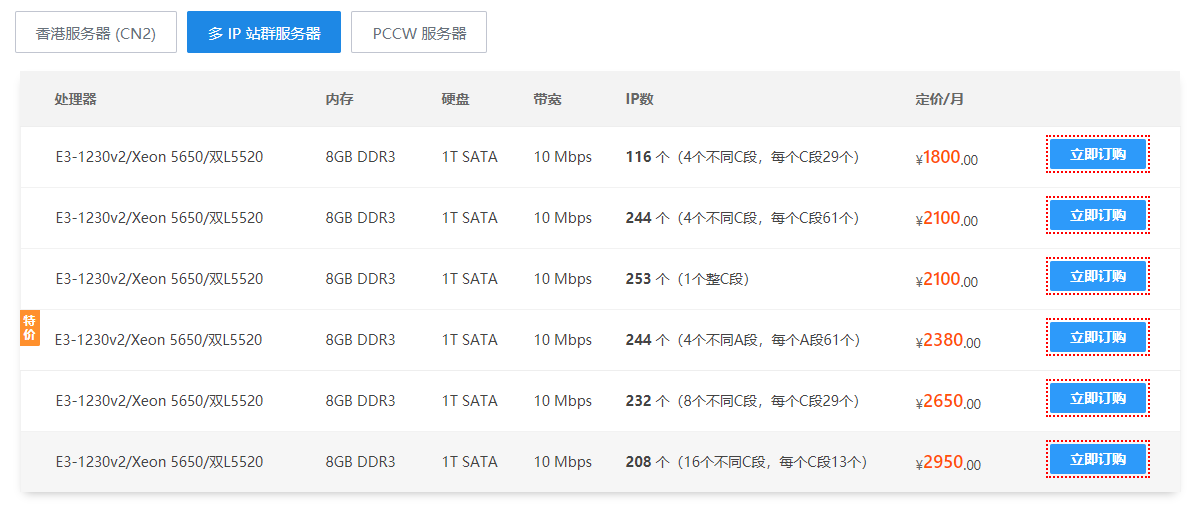Click the 内存 column header
This screenshot has height=508, width=1191.
click(x=340, y=99)
